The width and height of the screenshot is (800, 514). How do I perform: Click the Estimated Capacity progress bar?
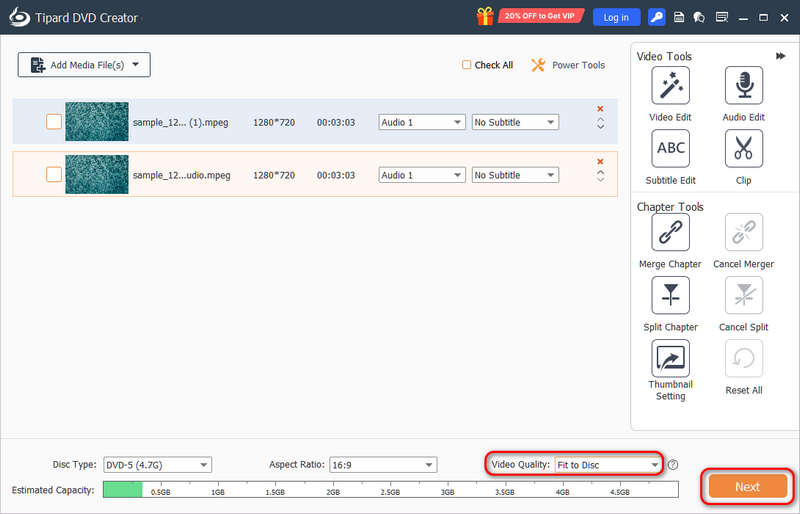[391, 489]
